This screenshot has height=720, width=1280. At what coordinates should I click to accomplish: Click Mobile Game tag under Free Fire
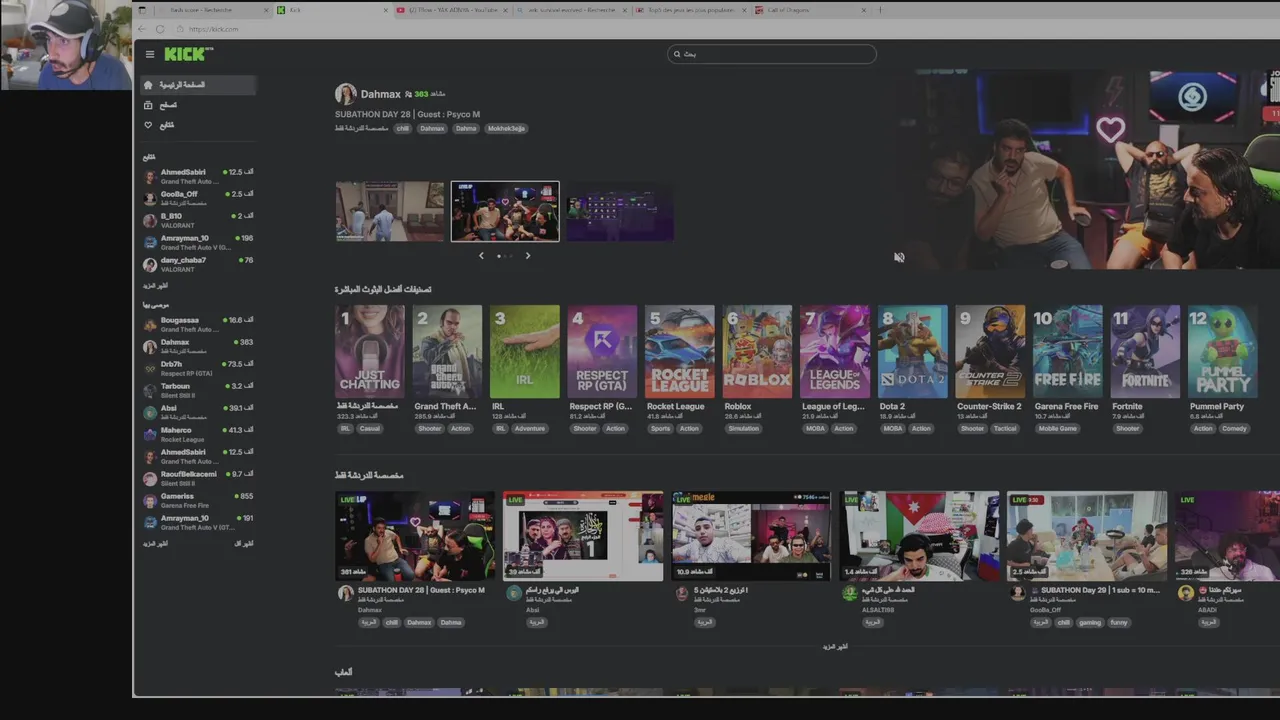[x=1058, y=428]
